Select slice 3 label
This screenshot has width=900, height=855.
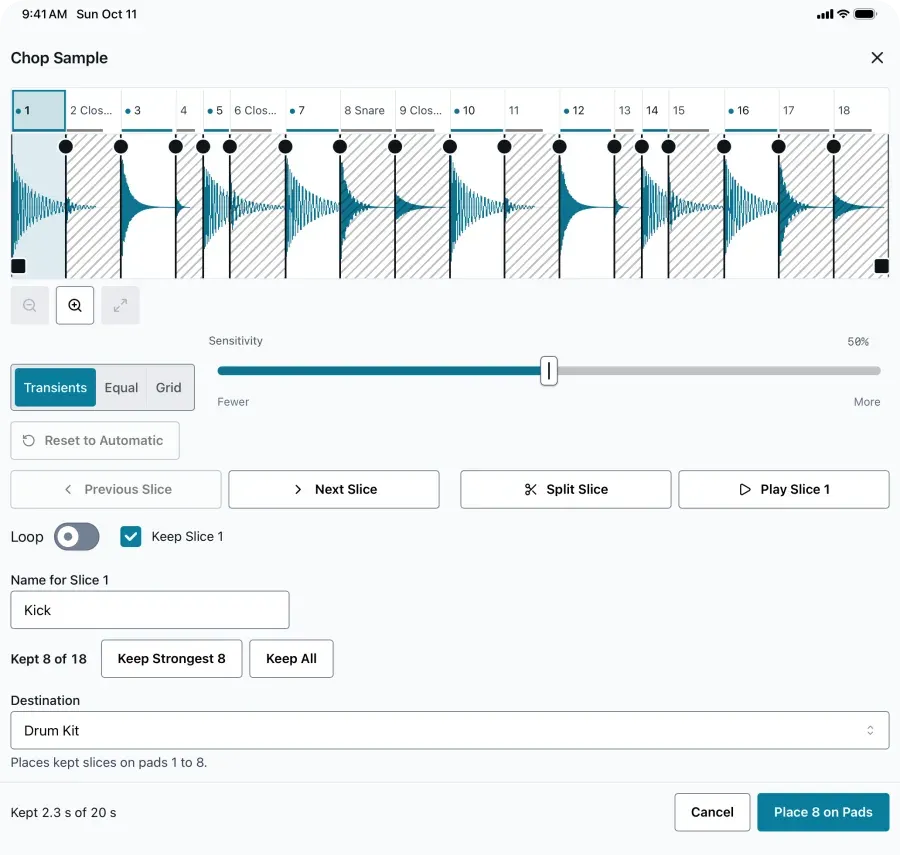point(148,110)
